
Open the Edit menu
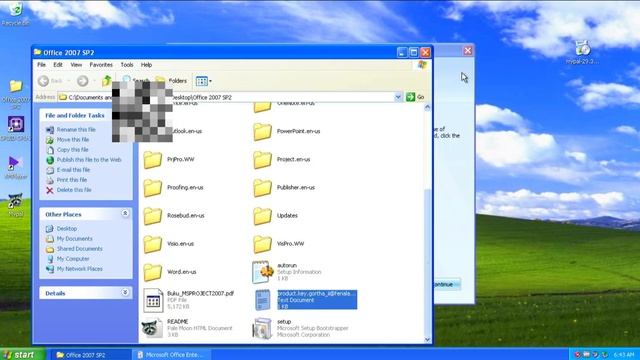(x=58, y=65)
